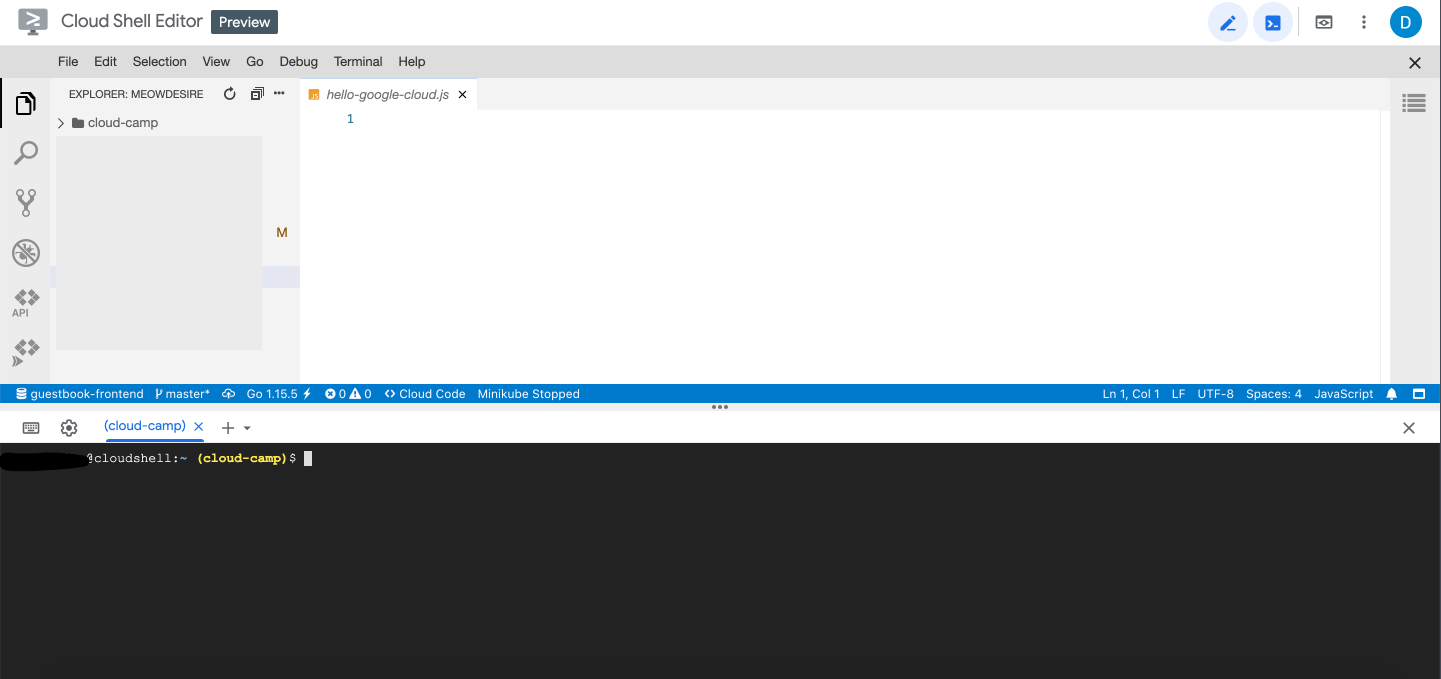Screen dimensions: 1441x679
Task: Open terminal settings gear
Action: click(x=69, y=428)
